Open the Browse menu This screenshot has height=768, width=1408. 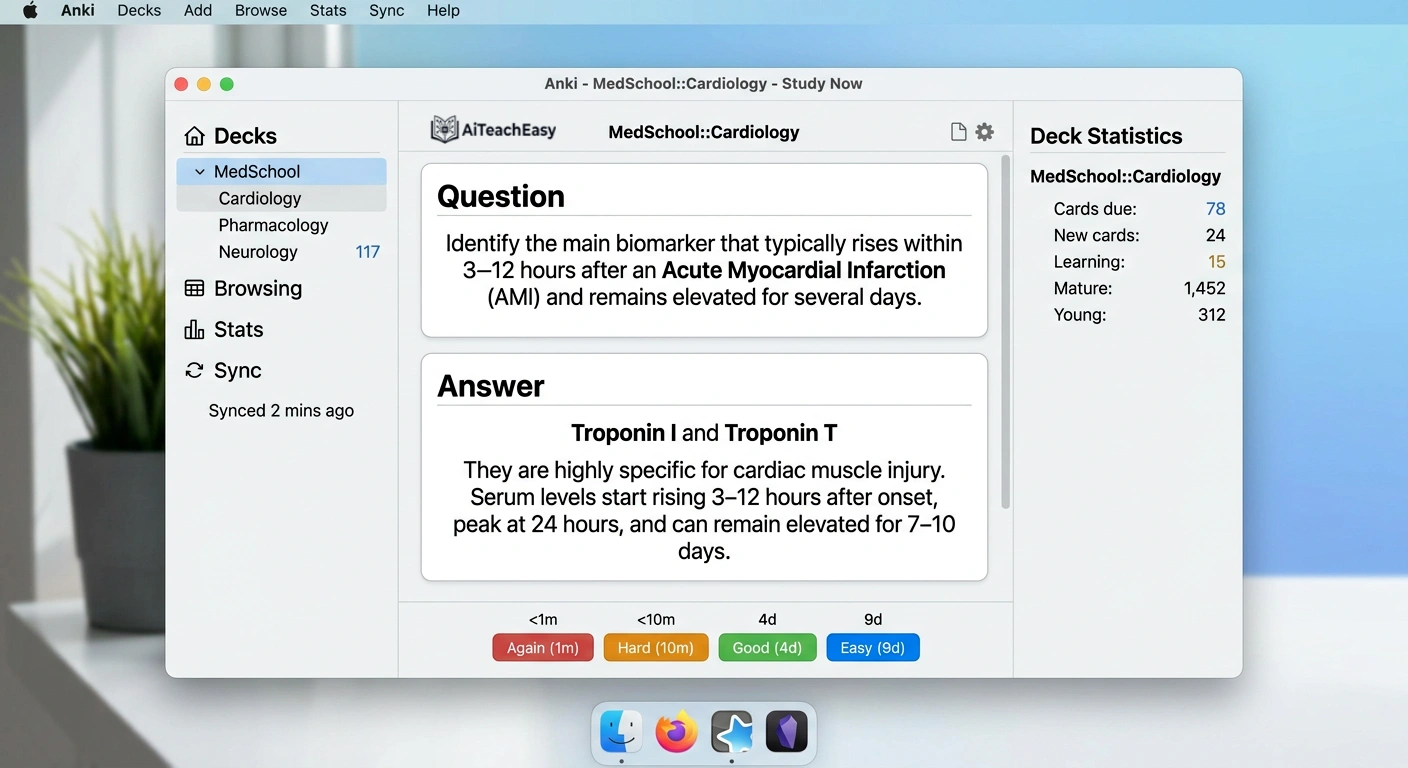click(x=261, y=11)
